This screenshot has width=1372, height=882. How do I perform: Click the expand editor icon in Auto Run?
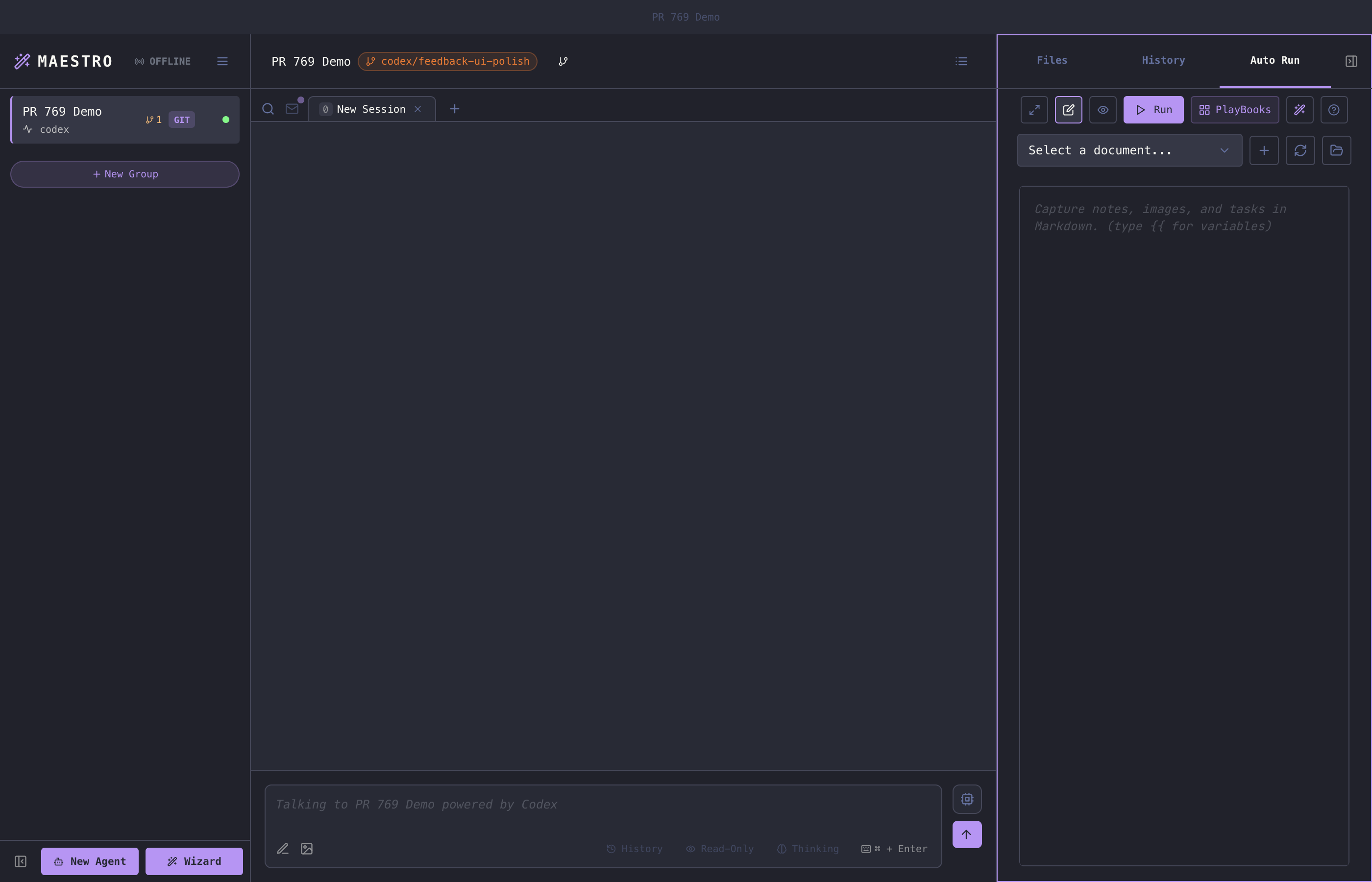click(1034, 109)
